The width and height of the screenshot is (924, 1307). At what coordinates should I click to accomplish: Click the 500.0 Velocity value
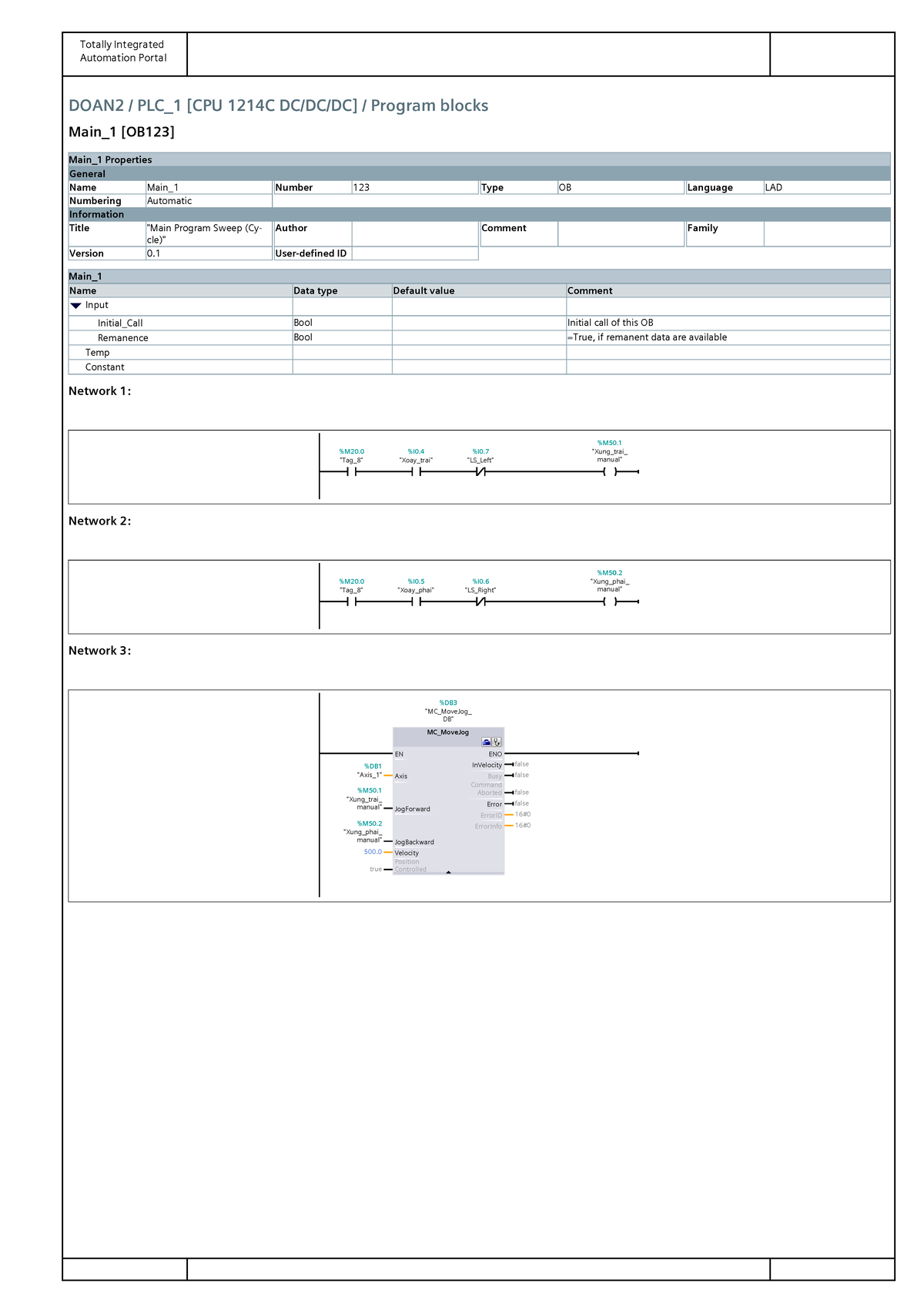tap(373, 852)
